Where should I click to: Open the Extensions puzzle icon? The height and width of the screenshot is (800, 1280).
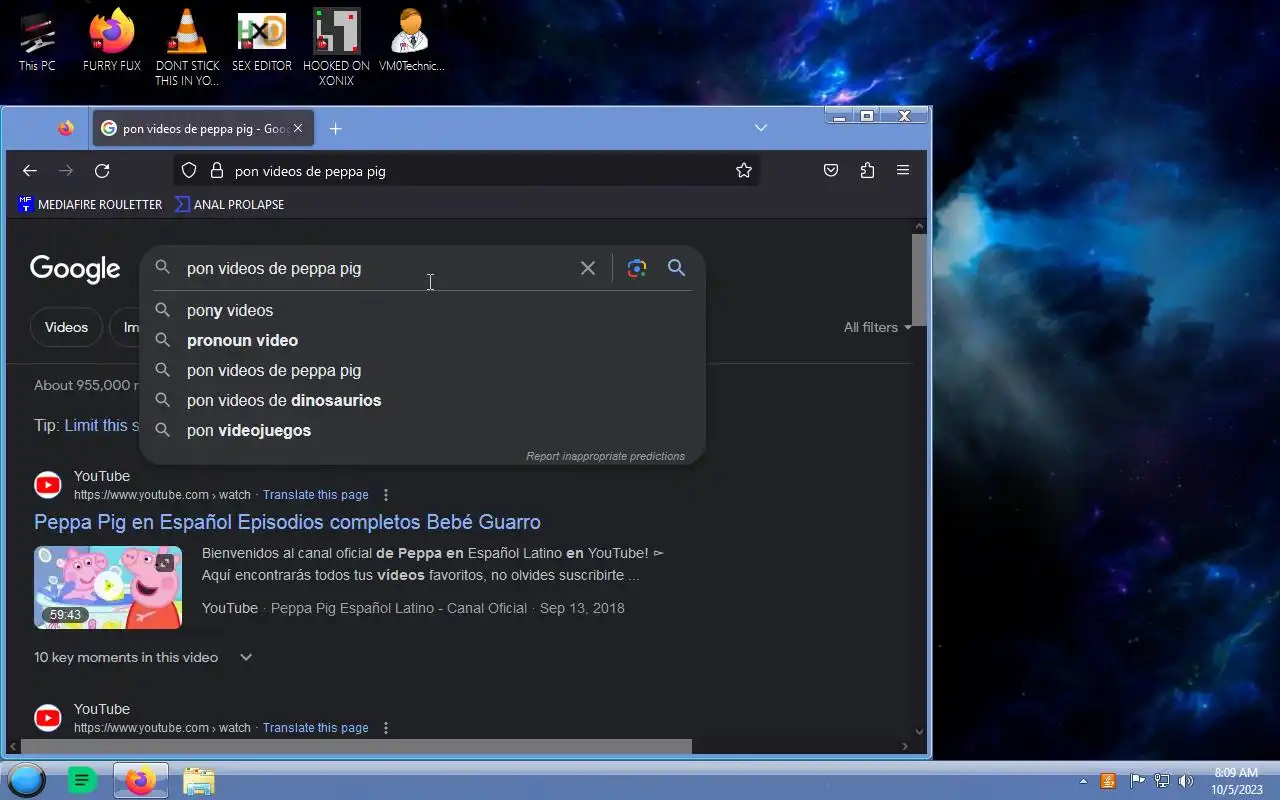pyautogui.click(x=867, y=171)
